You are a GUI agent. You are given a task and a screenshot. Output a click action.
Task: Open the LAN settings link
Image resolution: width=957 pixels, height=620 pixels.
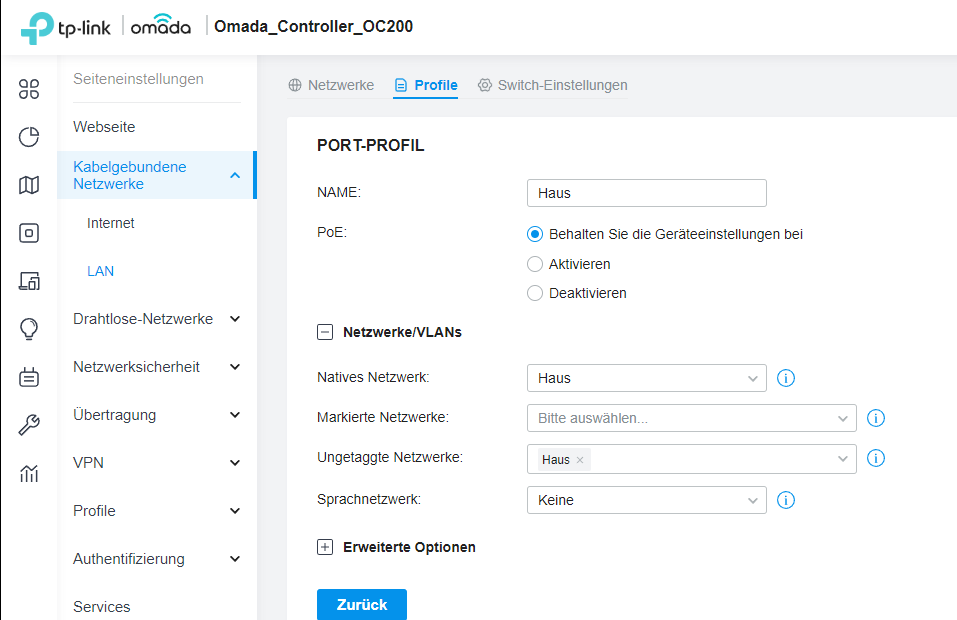coord(101,271)
